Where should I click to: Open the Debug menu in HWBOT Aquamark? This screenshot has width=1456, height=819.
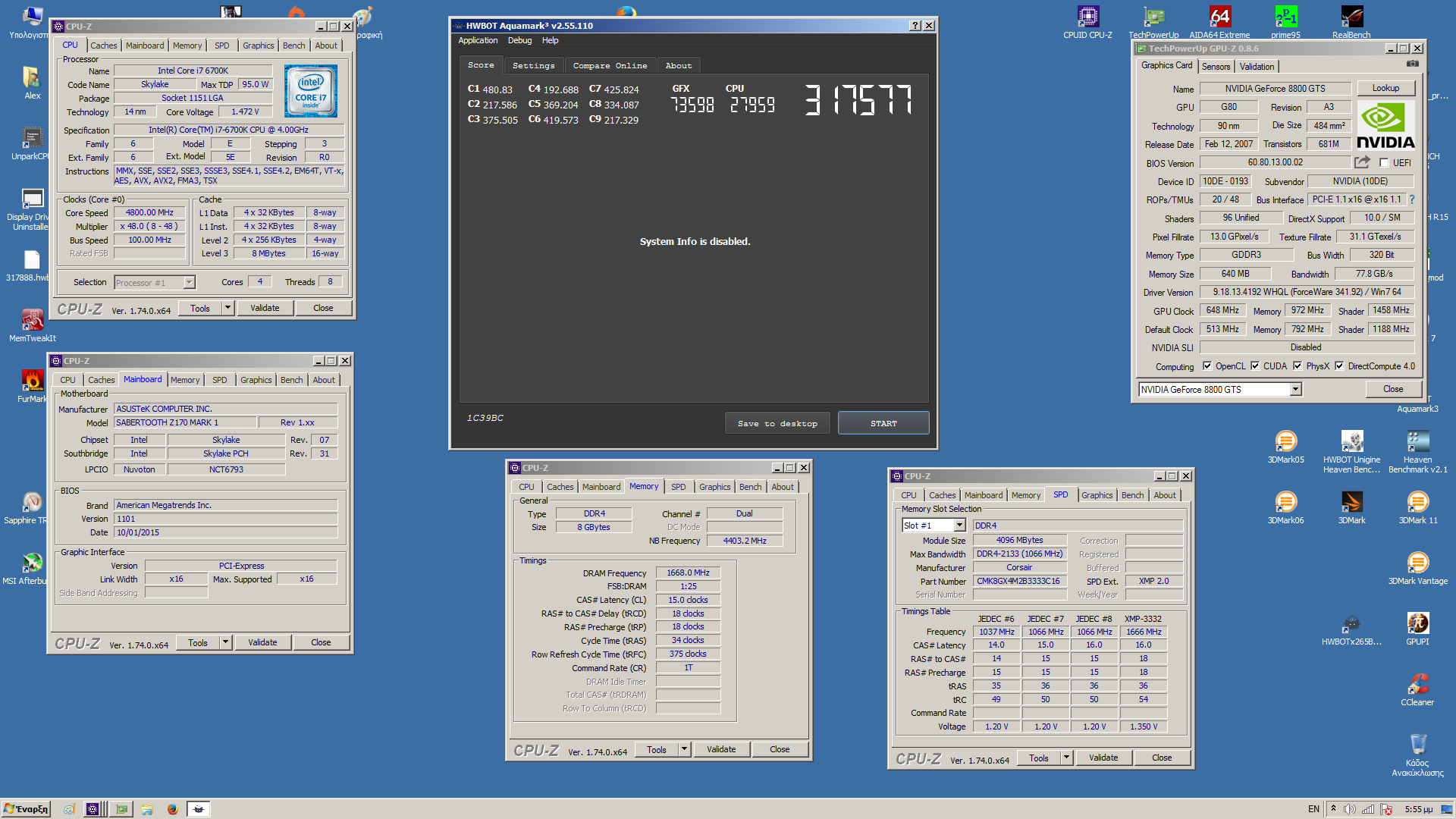pyautogui.click(x=519, y=41)
